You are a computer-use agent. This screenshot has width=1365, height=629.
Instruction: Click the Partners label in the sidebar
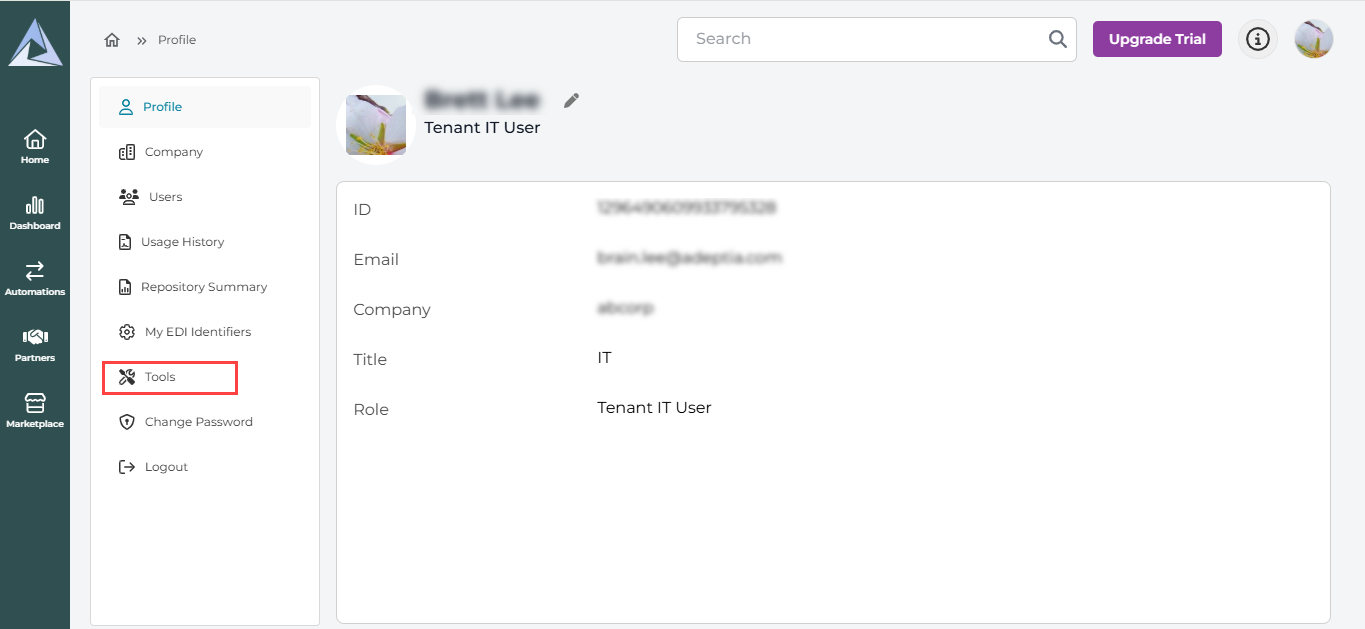35,358
